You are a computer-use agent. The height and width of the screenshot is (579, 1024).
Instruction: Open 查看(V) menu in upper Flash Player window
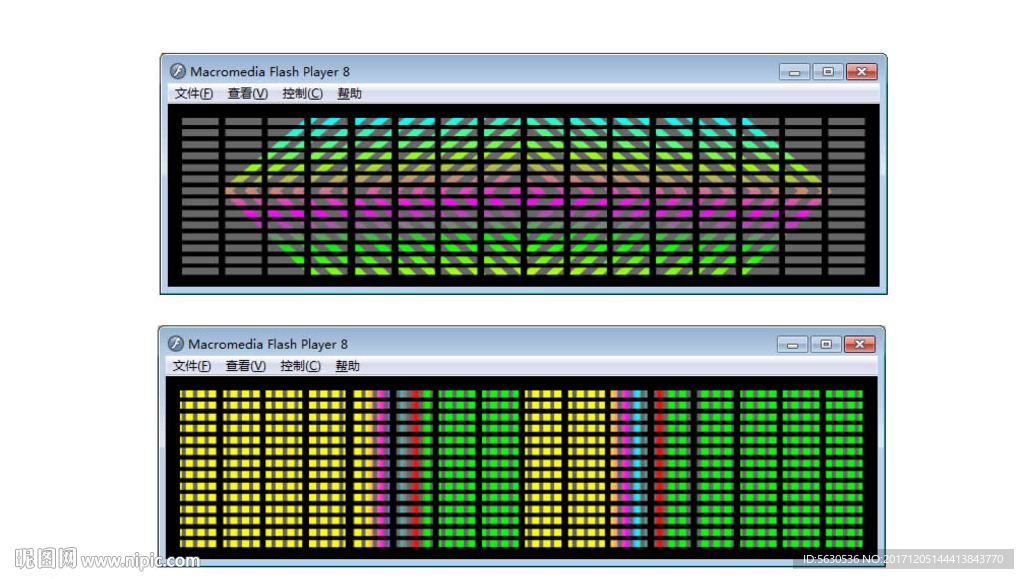248,93
